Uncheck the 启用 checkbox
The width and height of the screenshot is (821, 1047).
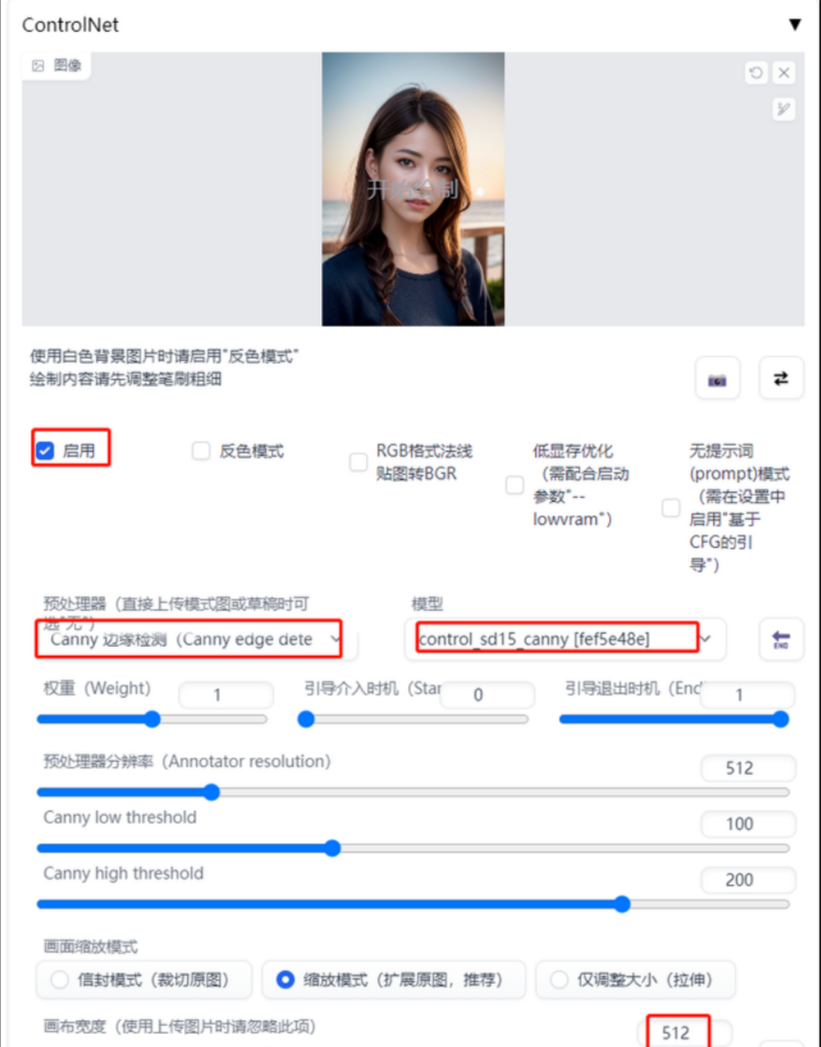point(45,451)
